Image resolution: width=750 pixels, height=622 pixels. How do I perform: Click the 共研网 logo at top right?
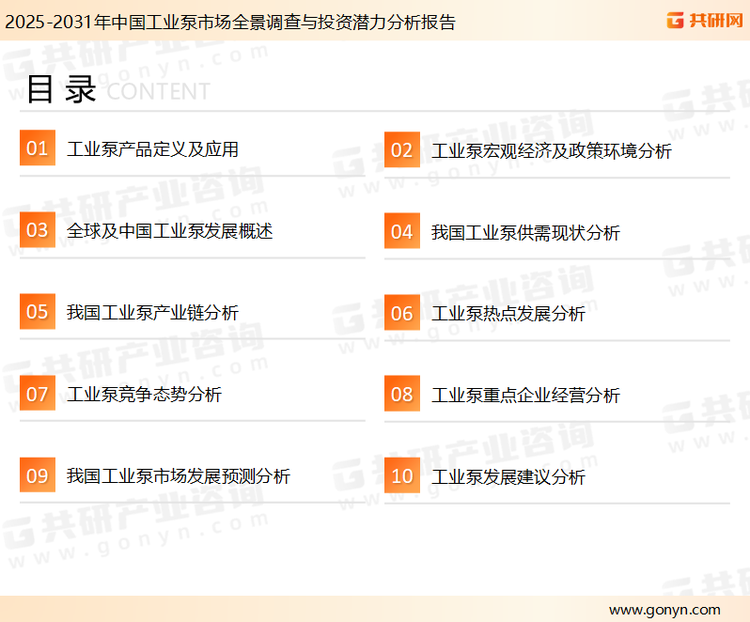[x=705, y=20]
